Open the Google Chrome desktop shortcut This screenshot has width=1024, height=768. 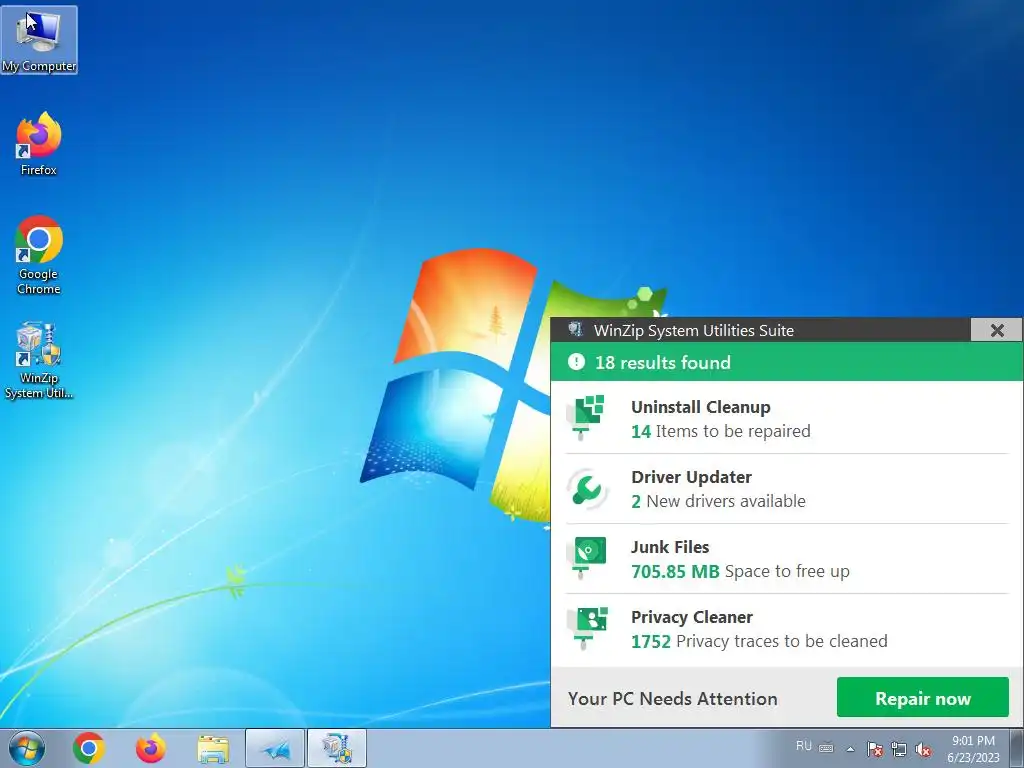39,255
